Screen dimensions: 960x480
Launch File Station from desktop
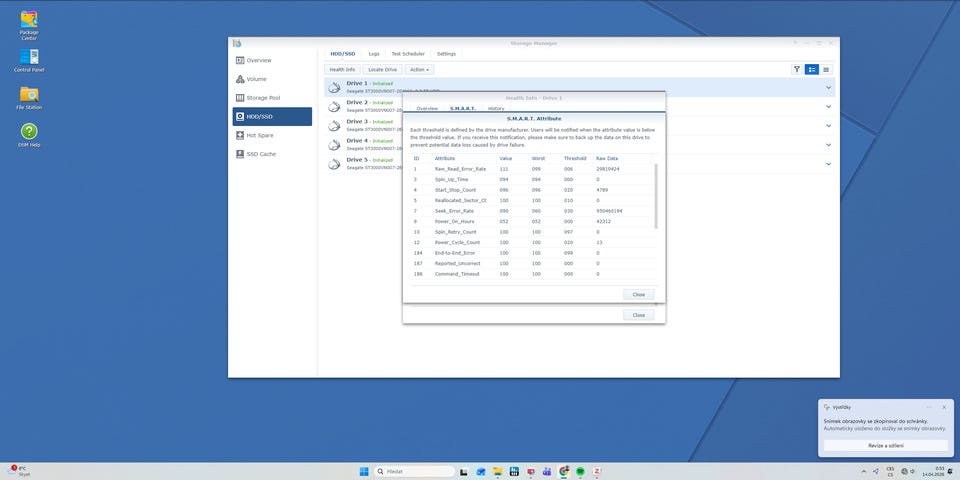click(29, 95)
